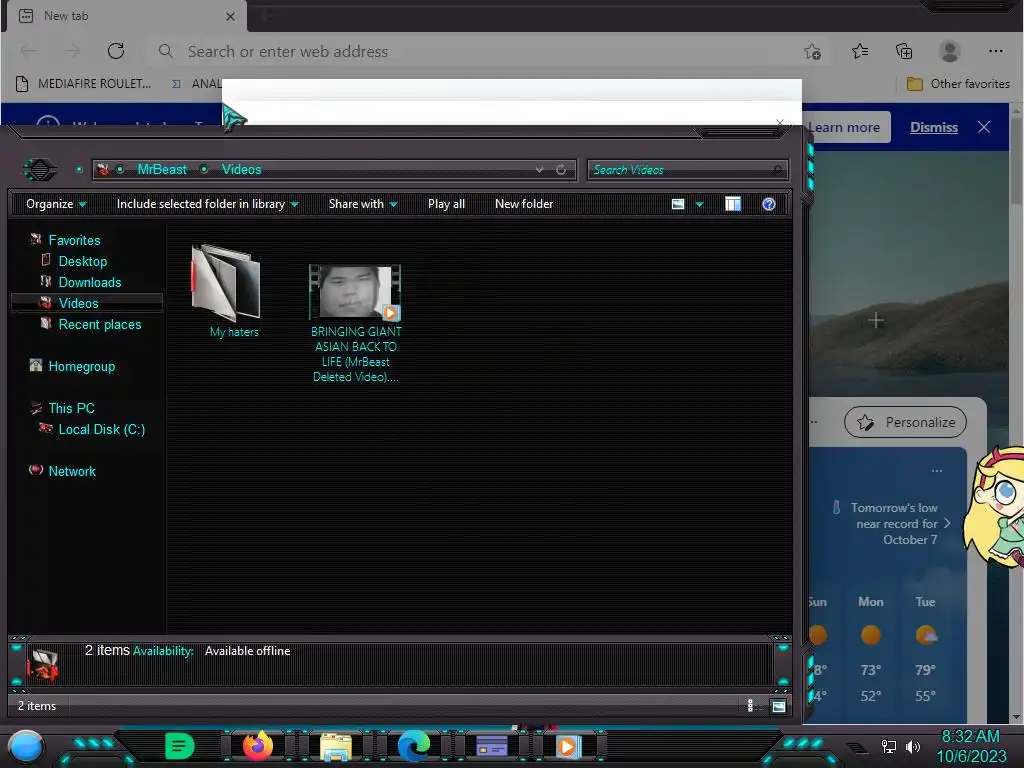
Task: Open the Edge profile avatar
Action: (x=949, y=51)
